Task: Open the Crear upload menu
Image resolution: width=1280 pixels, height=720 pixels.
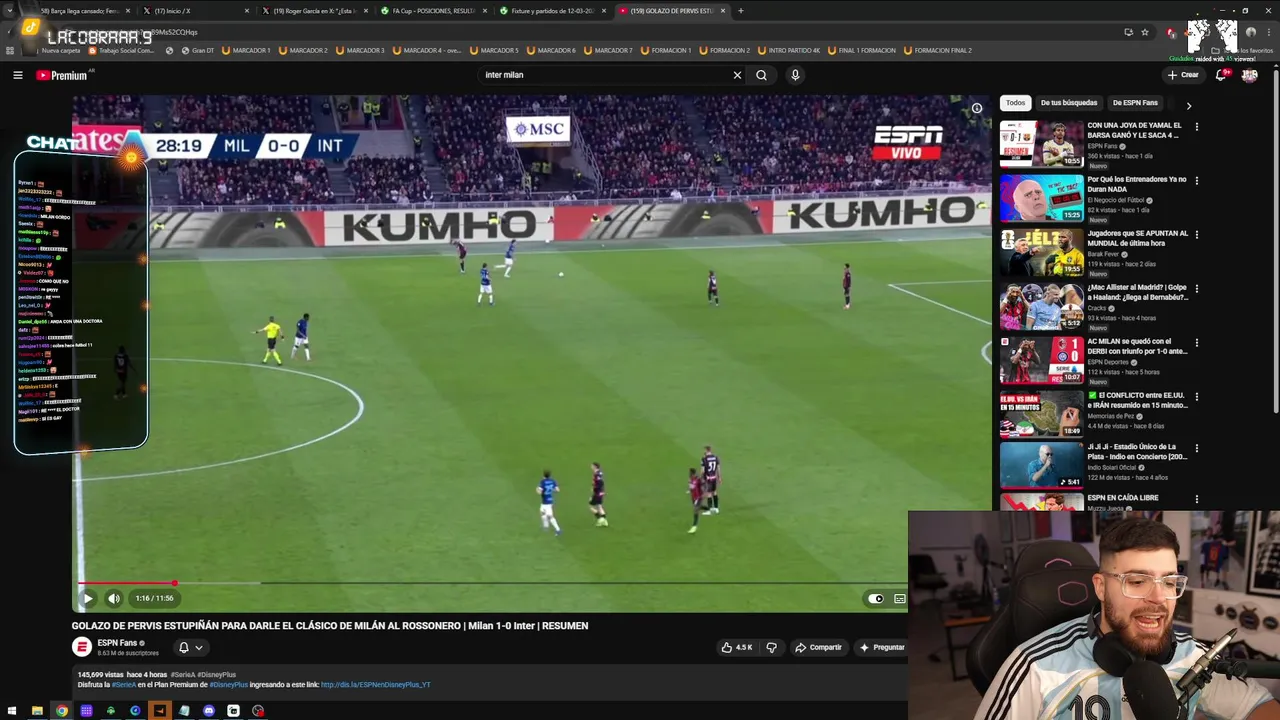Action: [1182, 75]
